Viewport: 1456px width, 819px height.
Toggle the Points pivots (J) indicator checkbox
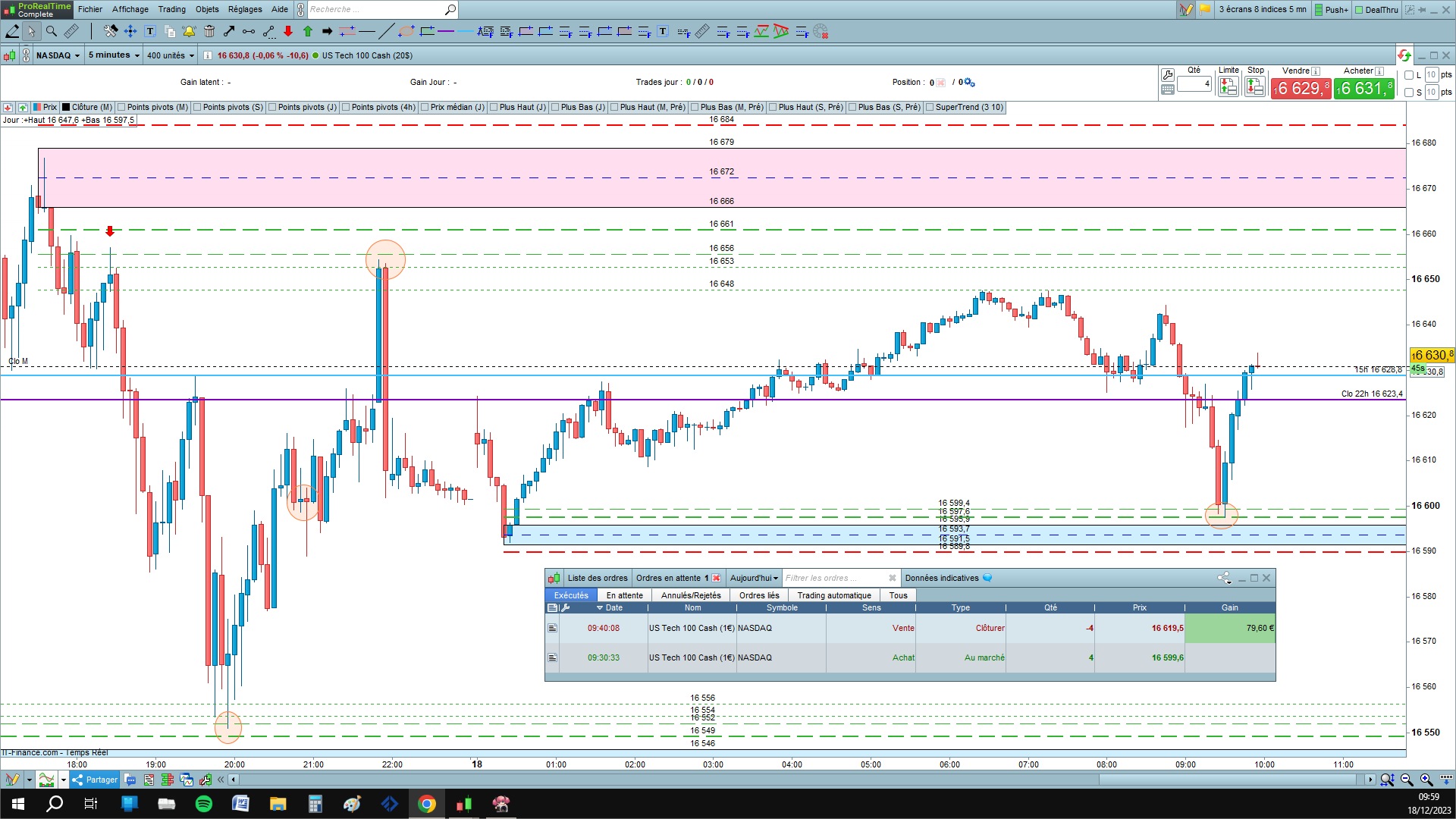click(272, 107)
